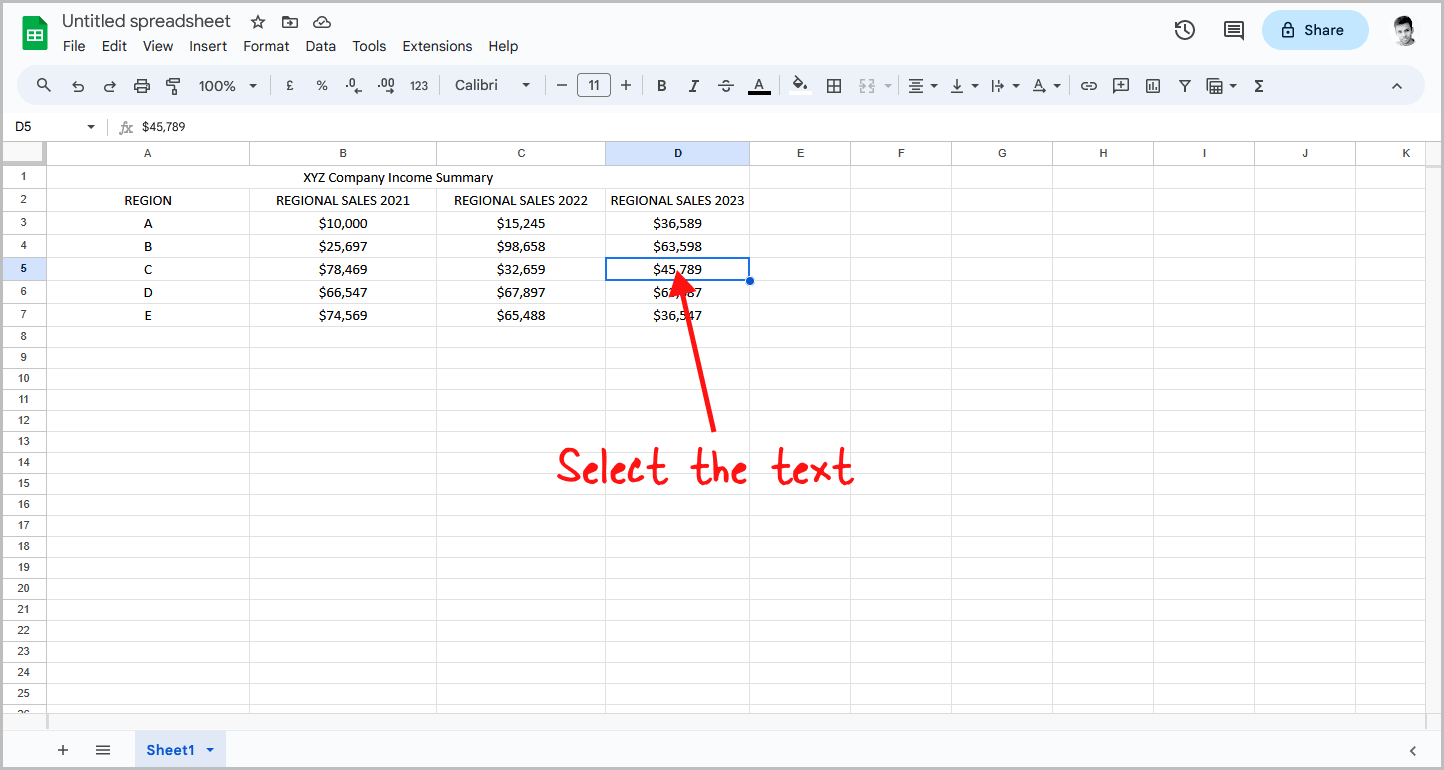Add a comment to cell D5
The width and height of the screenshot is (1444, 770).
pyautogui.click(x=1121, y=85)
